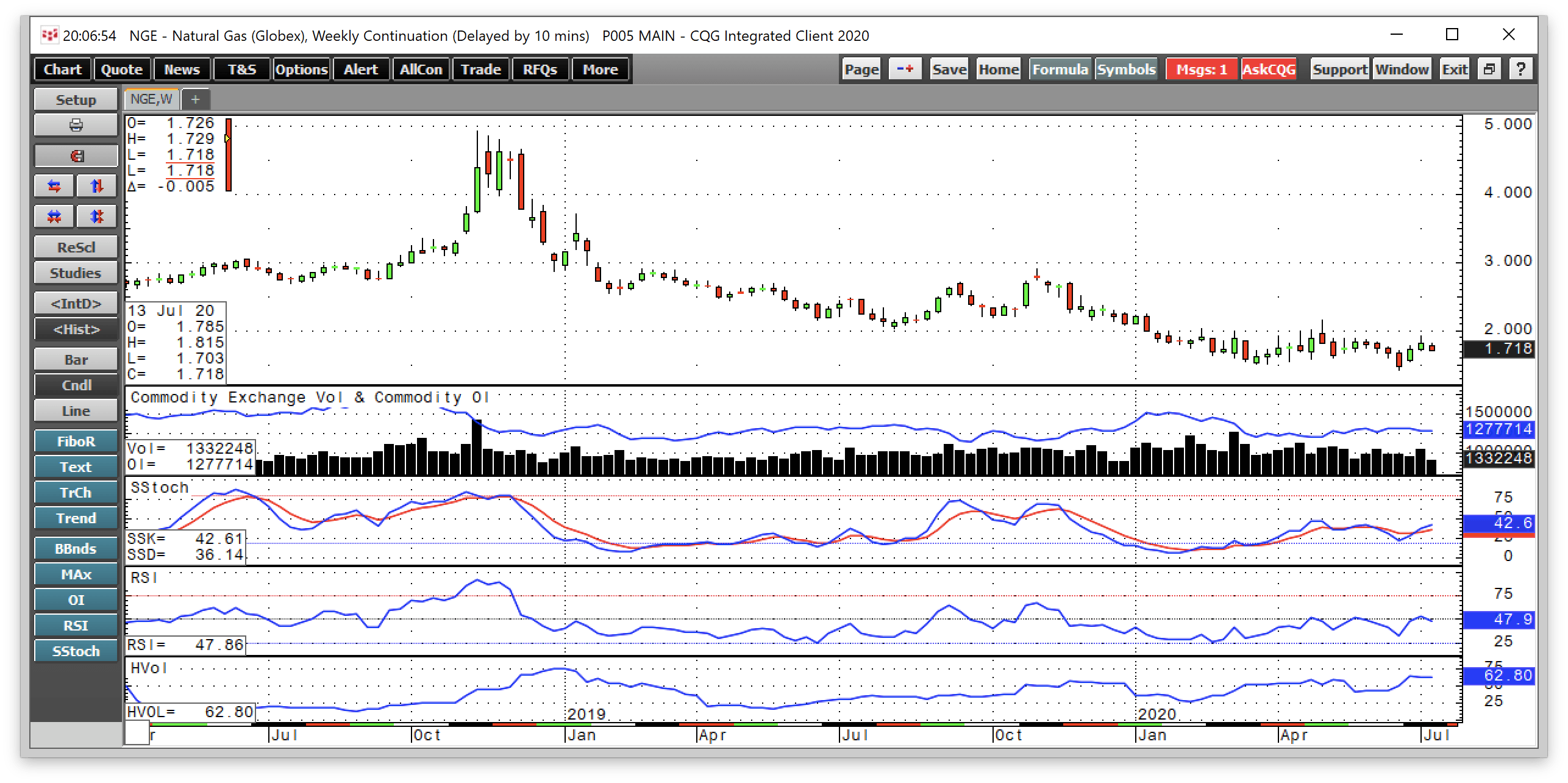Click the ReScl rescale button

coord(76,247)
